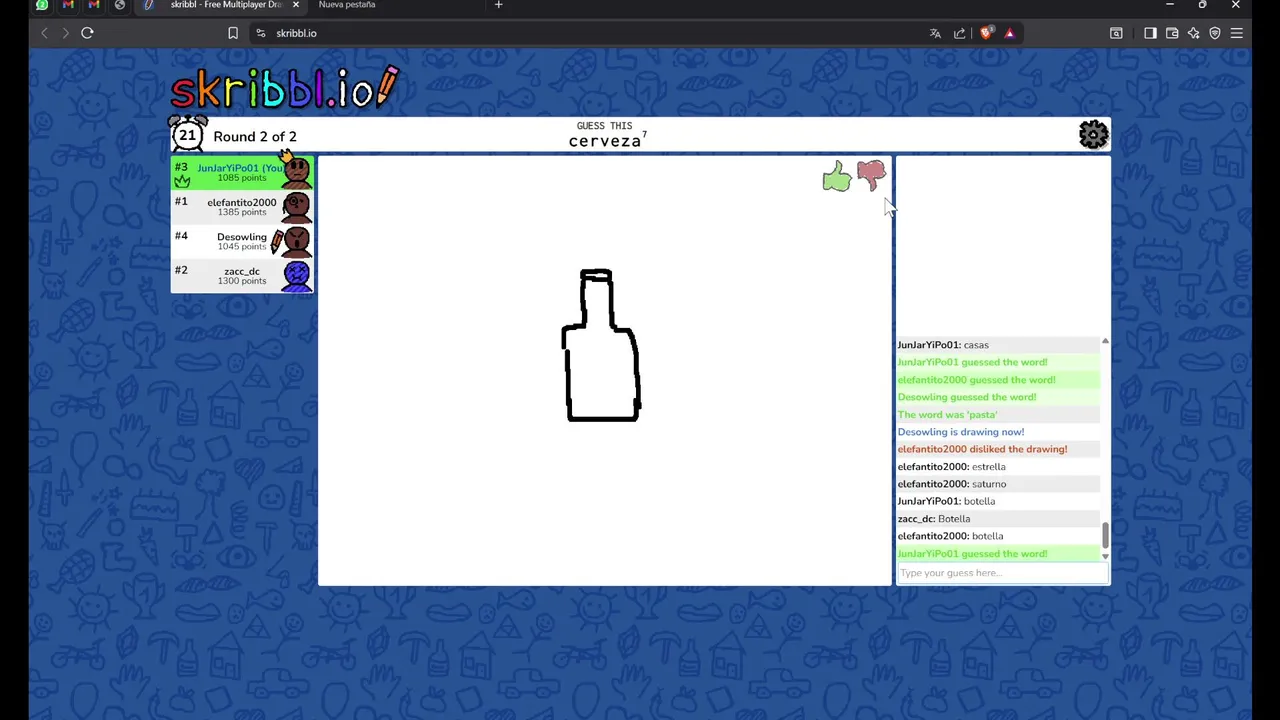Open Brave Wallet icon
The width and height of the screenshot is (1280, 720).
(1172, 33)
